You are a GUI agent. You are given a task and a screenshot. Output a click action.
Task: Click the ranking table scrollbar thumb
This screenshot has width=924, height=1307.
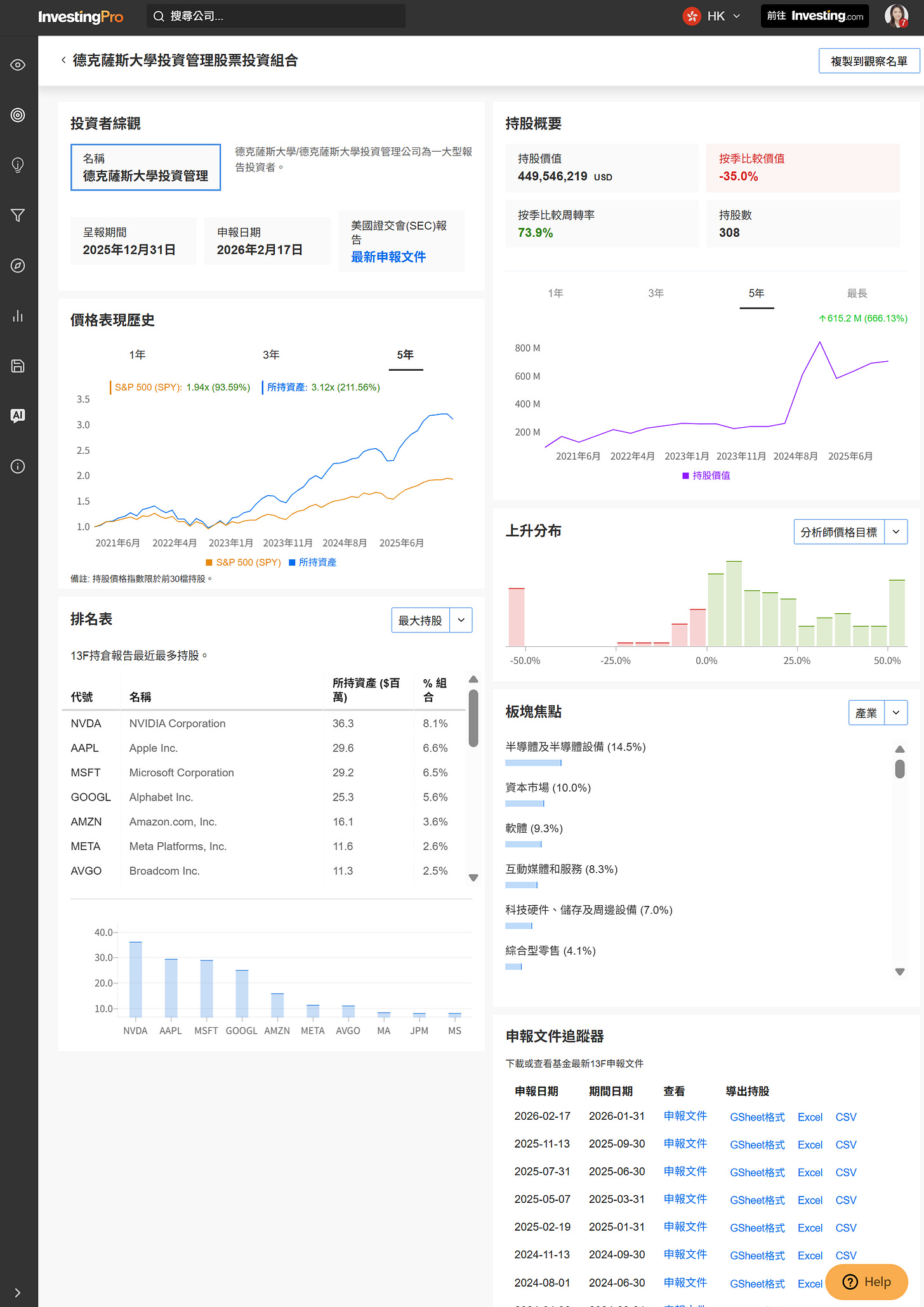[x=473, y=718]
